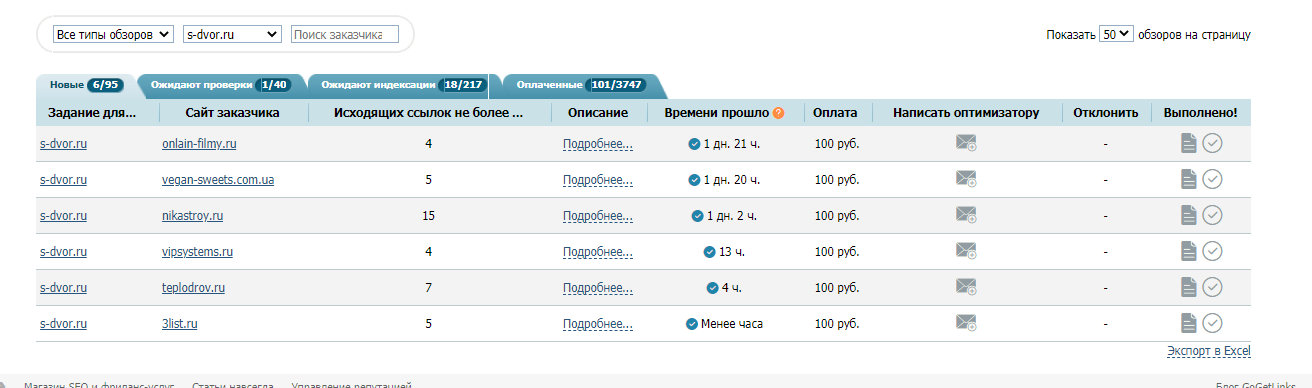Sort by the Оплата column header
The width and height of the screenshot is (1312, 388).
836,113
